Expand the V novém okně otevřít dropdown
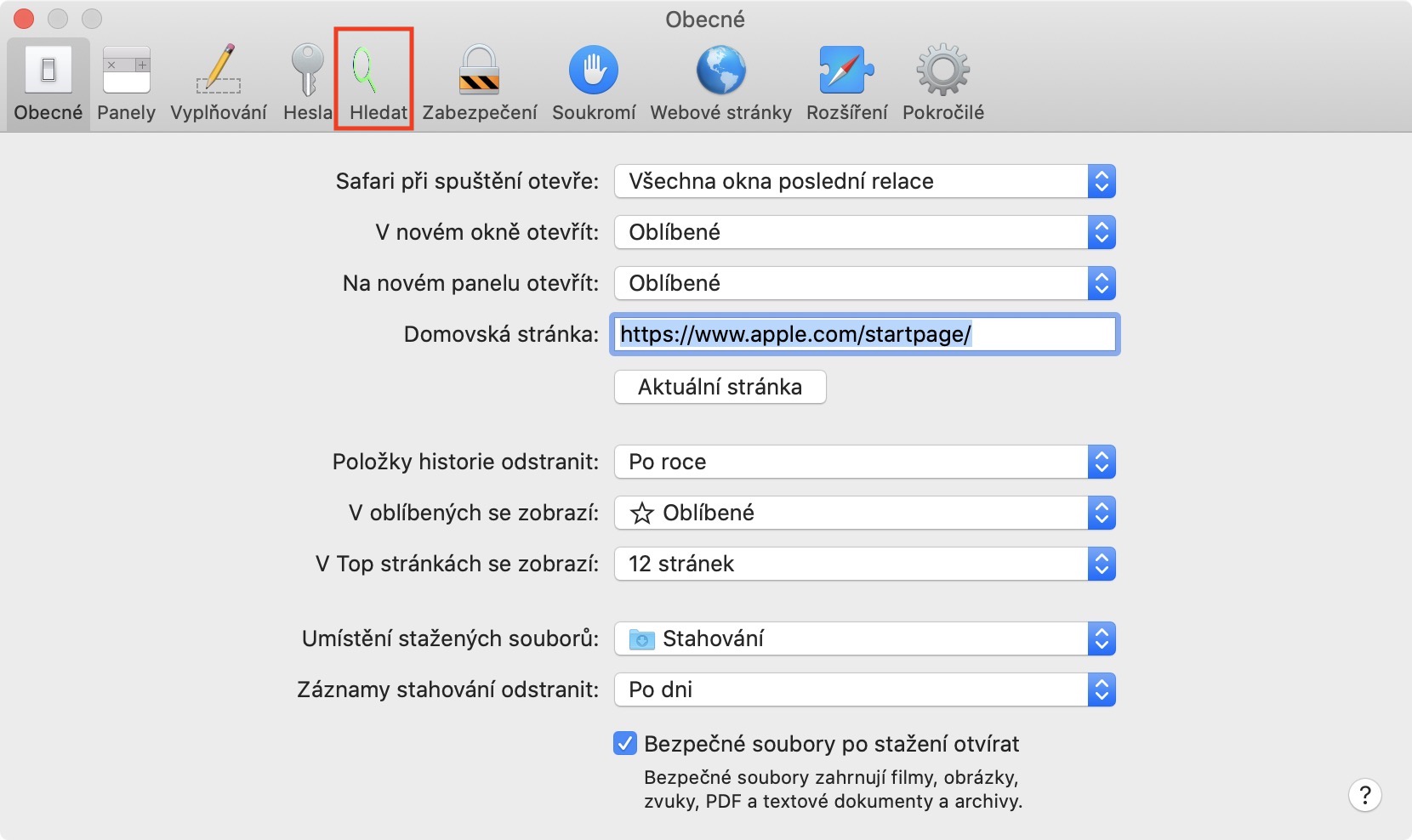Image resolution: width=1412 pixels, height=840 pixels. tap(864, 232)
